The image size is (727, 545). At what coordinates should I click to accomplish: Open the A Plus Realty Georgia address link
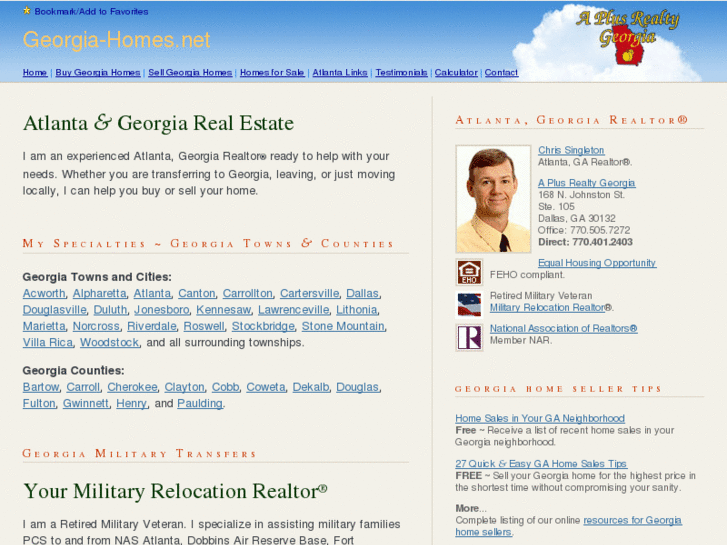(587, 183)
